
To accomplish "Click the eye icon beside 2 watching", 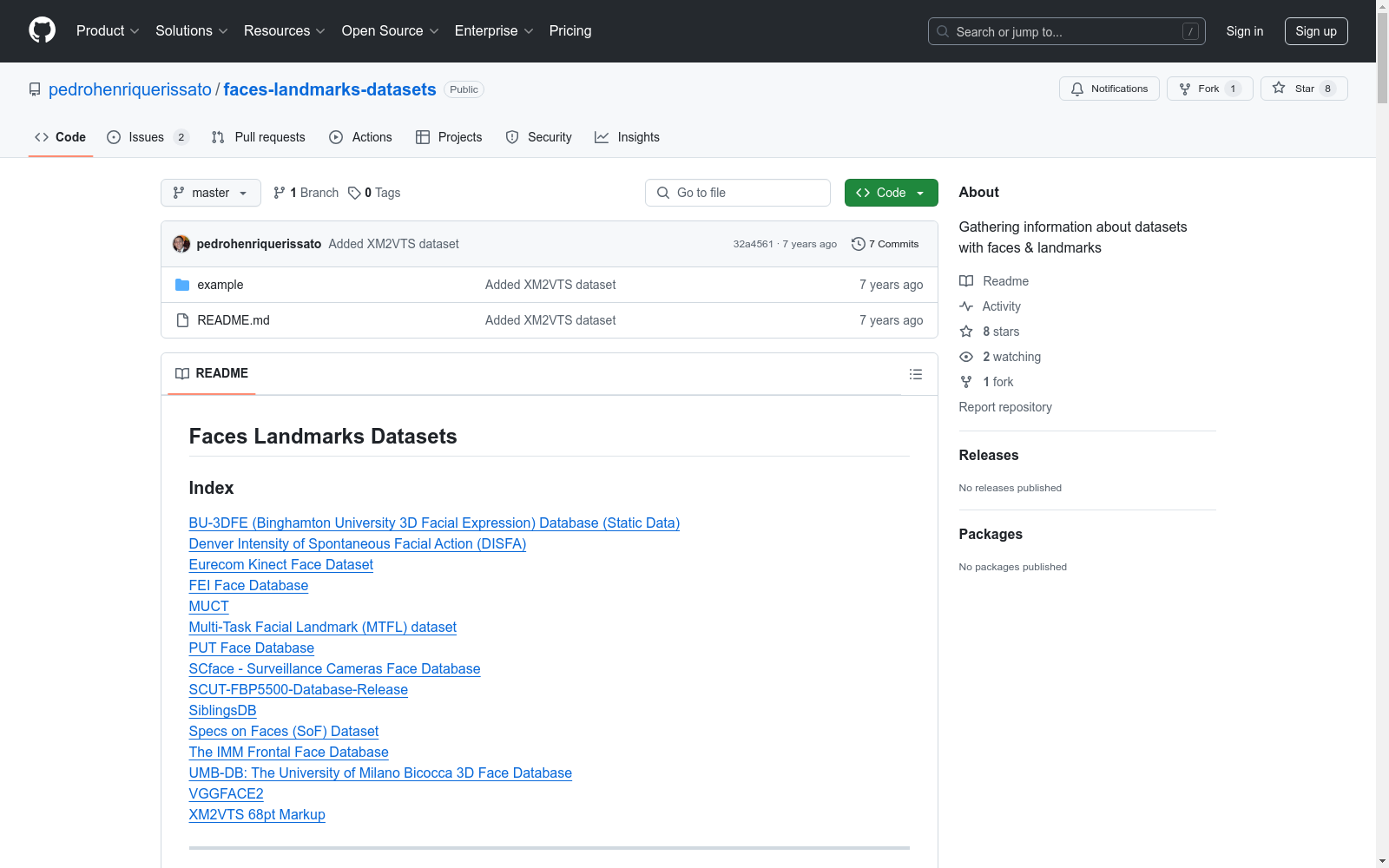I will (x=966, y=357).
